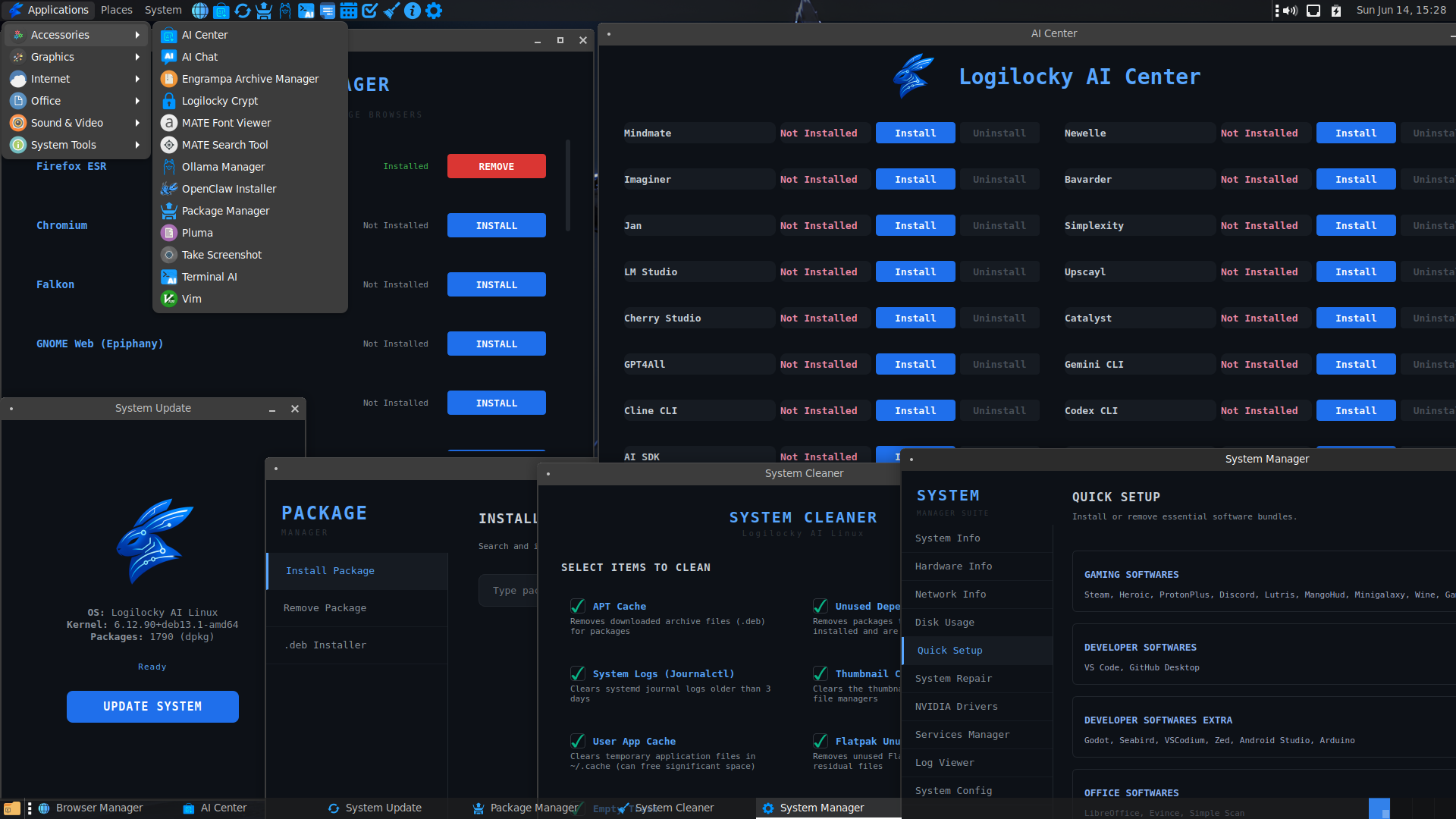Open the wired network tray icon
The image size is (1456, 819).
point(1313,11)
